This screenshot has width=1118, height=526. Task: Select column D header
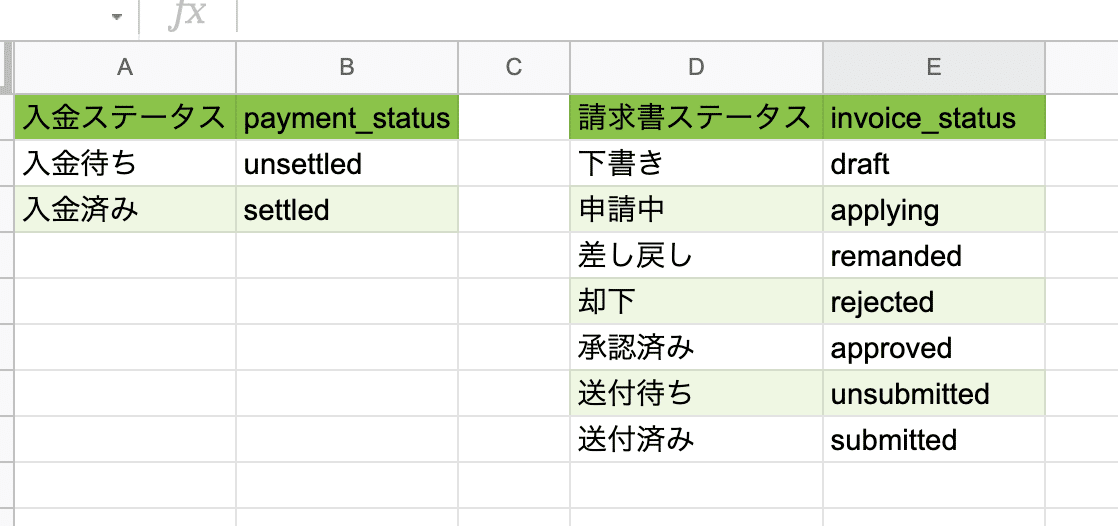tap(697, 67)
